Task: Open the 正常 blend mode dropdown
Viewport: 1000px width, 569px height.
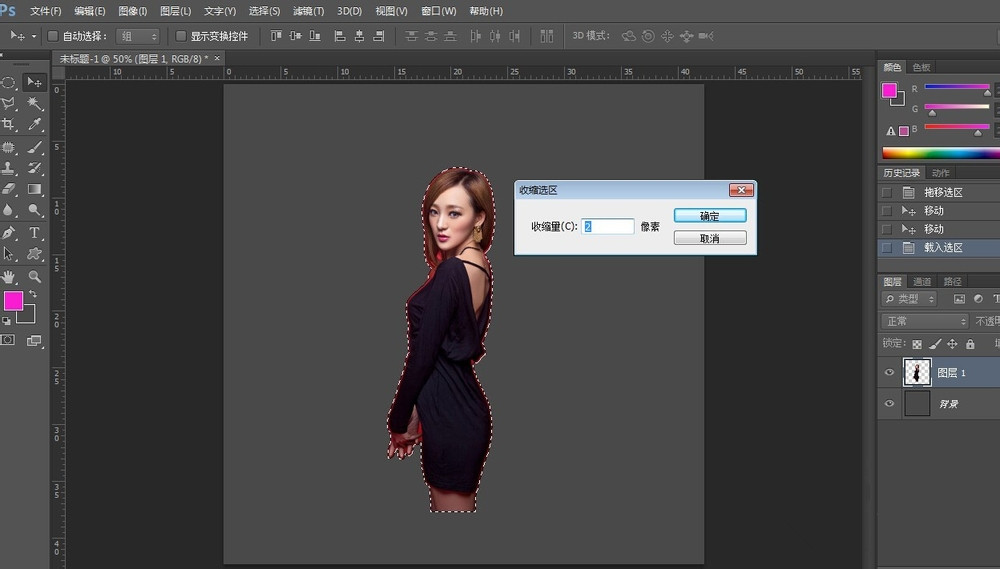Action: point(925,321)
